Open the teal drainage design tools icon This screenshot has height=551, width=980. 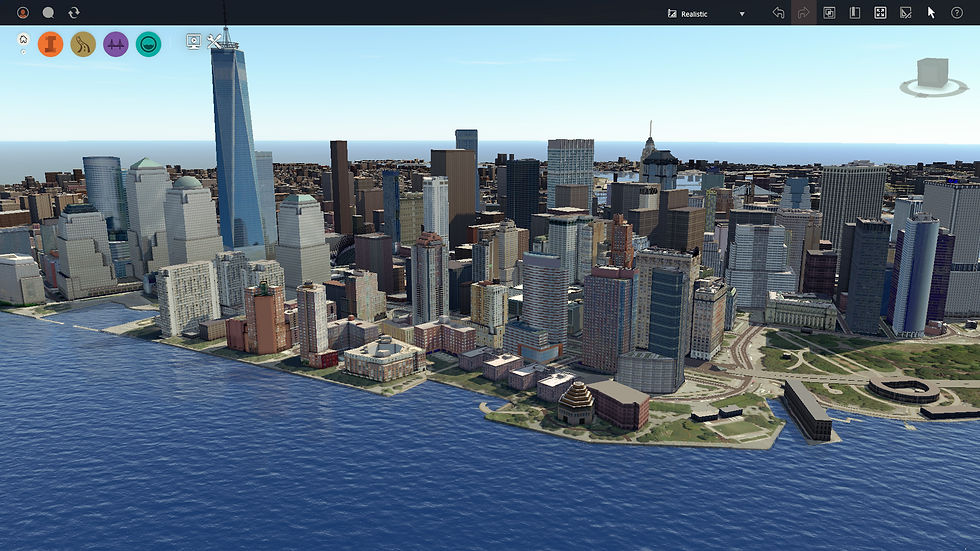point(148,44)
